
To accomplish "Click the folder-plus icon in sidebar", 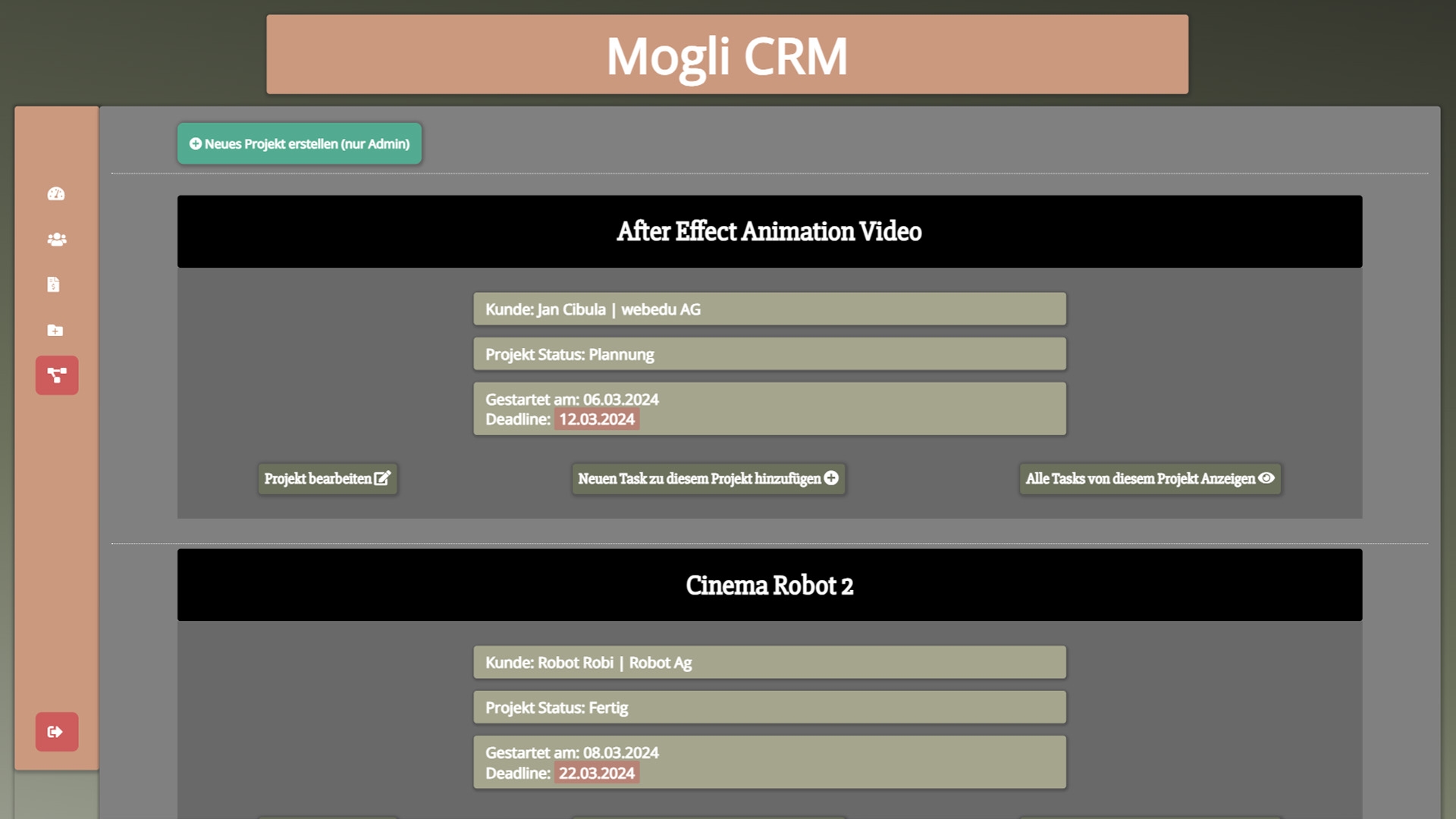I will [55, 330].
